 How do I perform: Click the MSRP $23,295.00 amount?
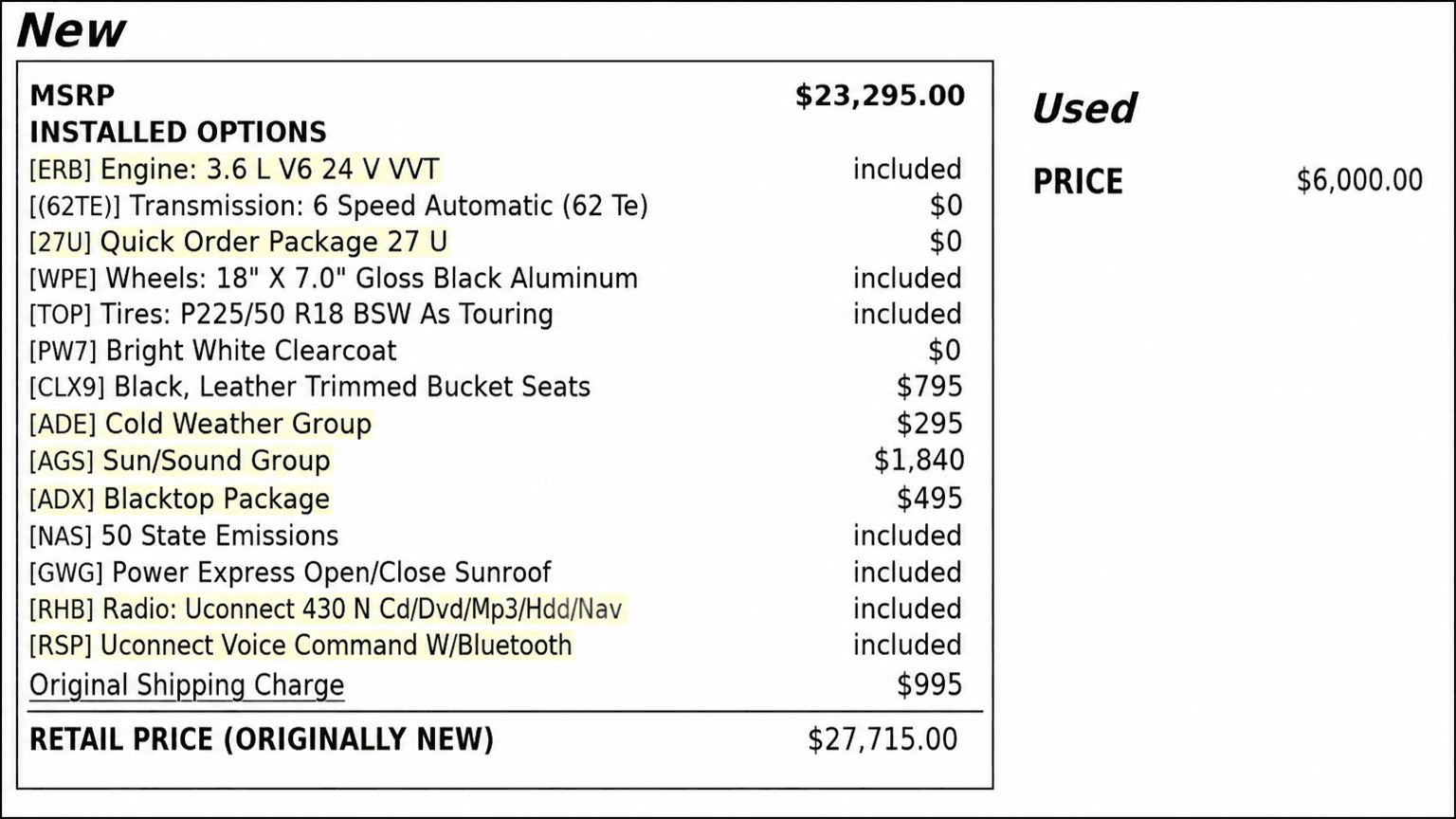(x=880, y=96)
